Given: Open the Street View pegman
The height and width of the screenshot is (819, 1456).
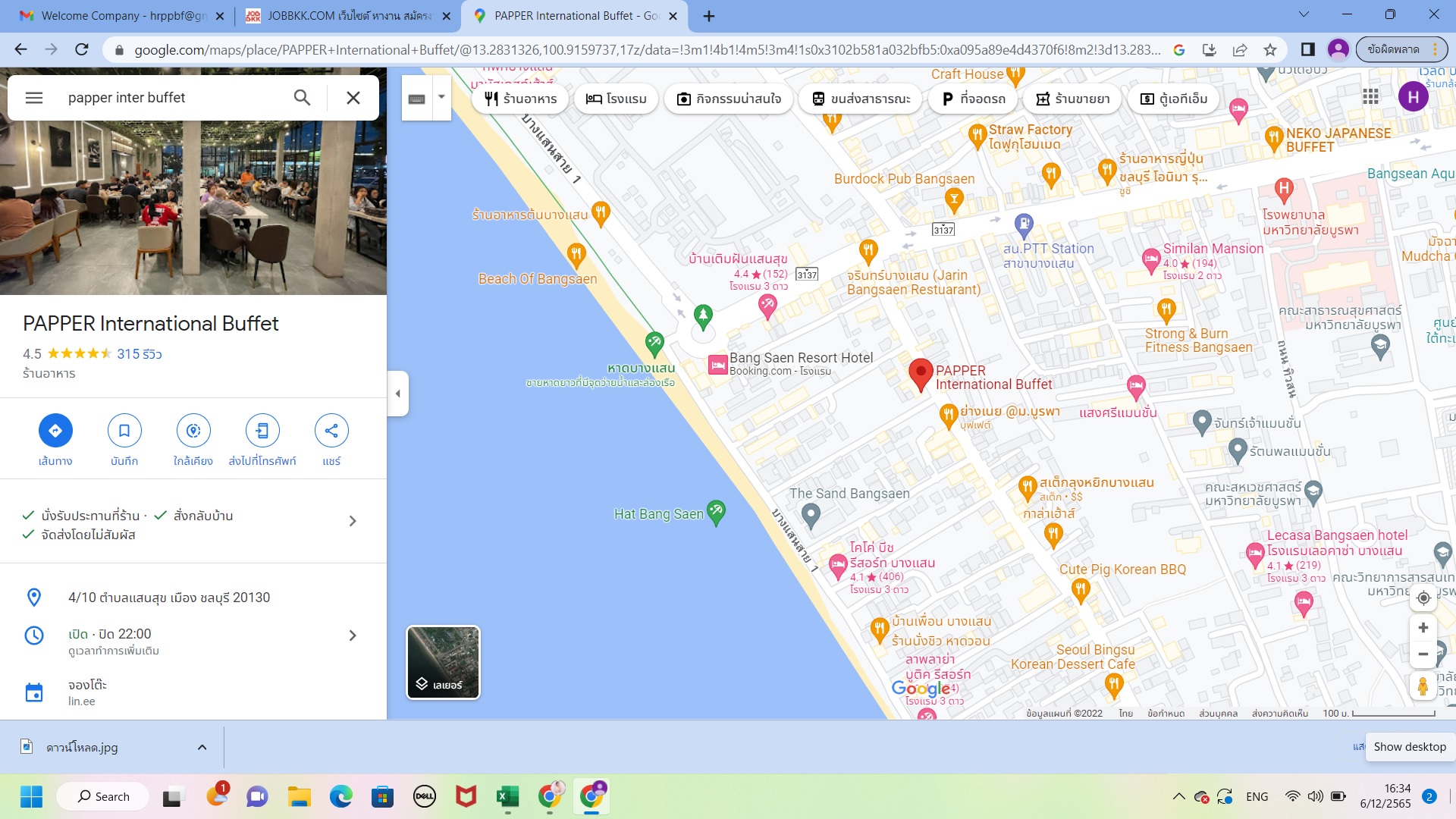Looking at the screenshot, I should click(x=1423, y=687).
